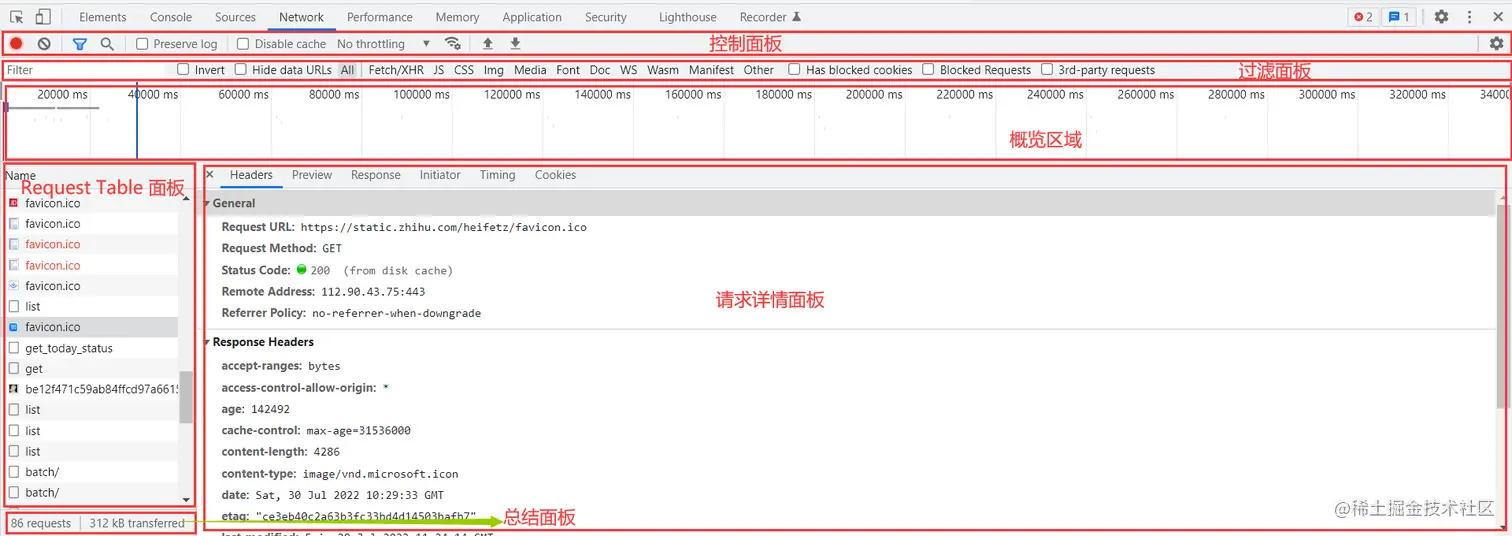This screenshot has width=1512, height=536.
Task: Filter requests by Doc
Action: pyautogui.click(x=600, y=70)
